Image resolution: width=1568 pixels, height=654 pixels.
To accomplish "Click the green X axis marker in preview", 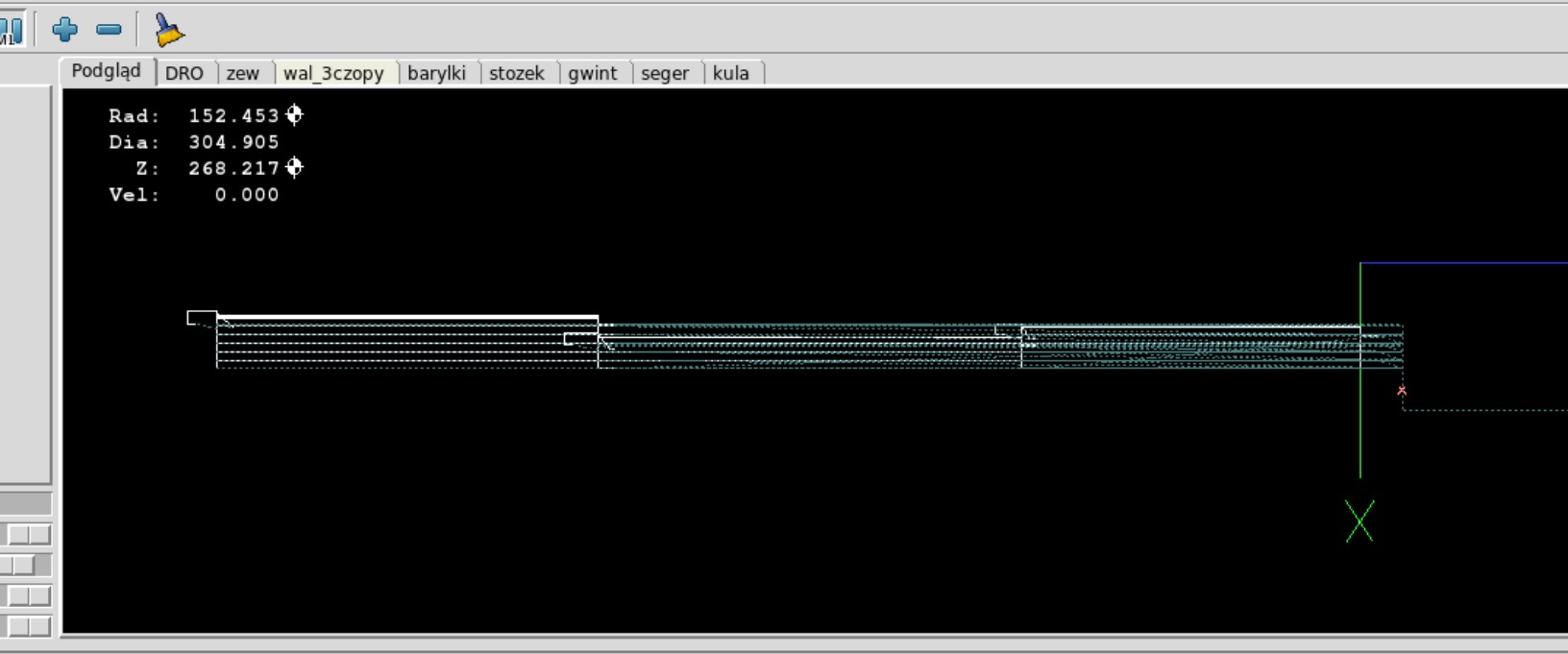I will click(1360, 521).
